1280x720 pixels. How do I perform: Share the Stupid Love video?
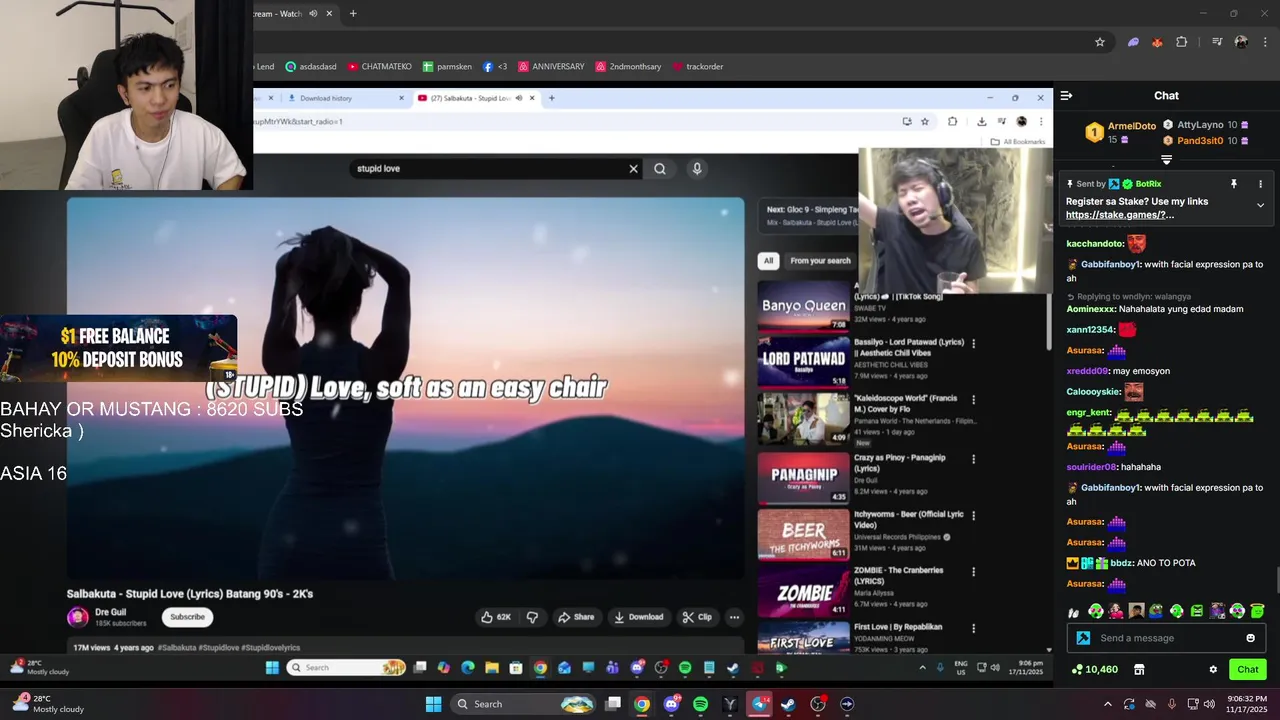pyautogui.click(x=576, y=617)
